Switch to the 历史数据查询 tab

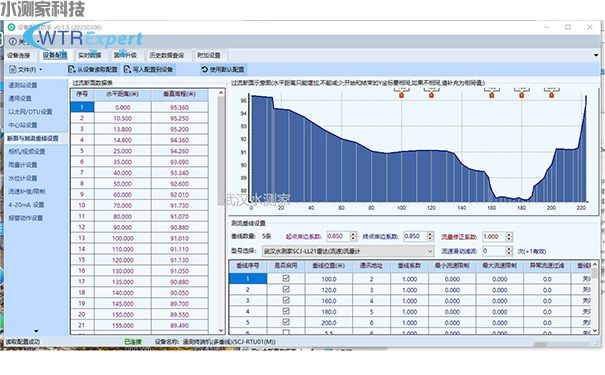click(167, 55)
